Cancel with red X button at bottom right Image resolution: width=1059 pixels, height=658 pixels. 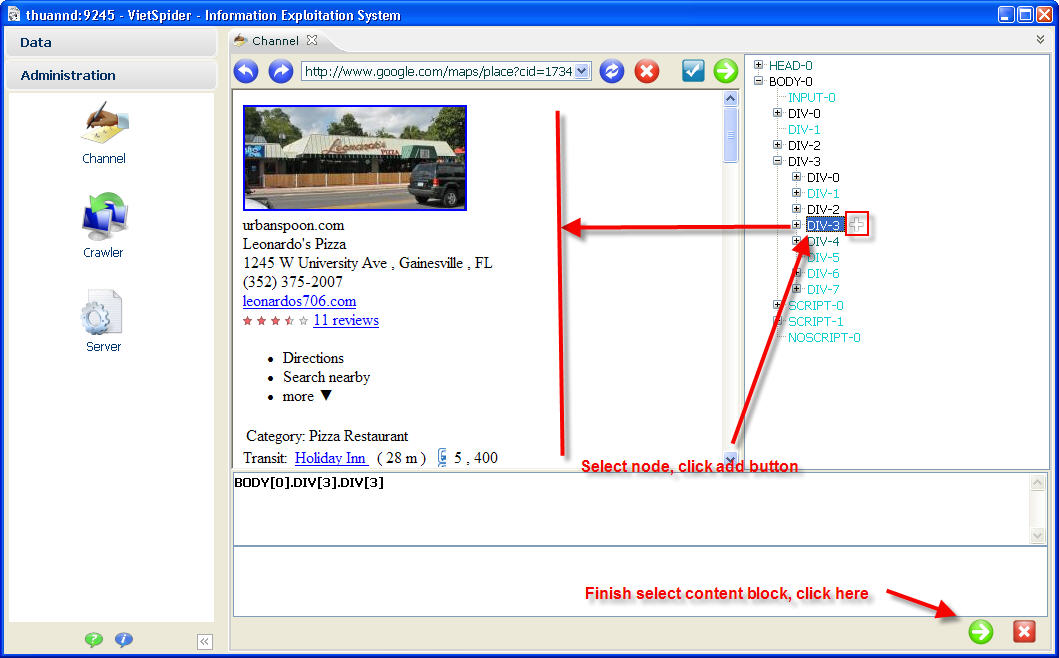pos(1024,632)
